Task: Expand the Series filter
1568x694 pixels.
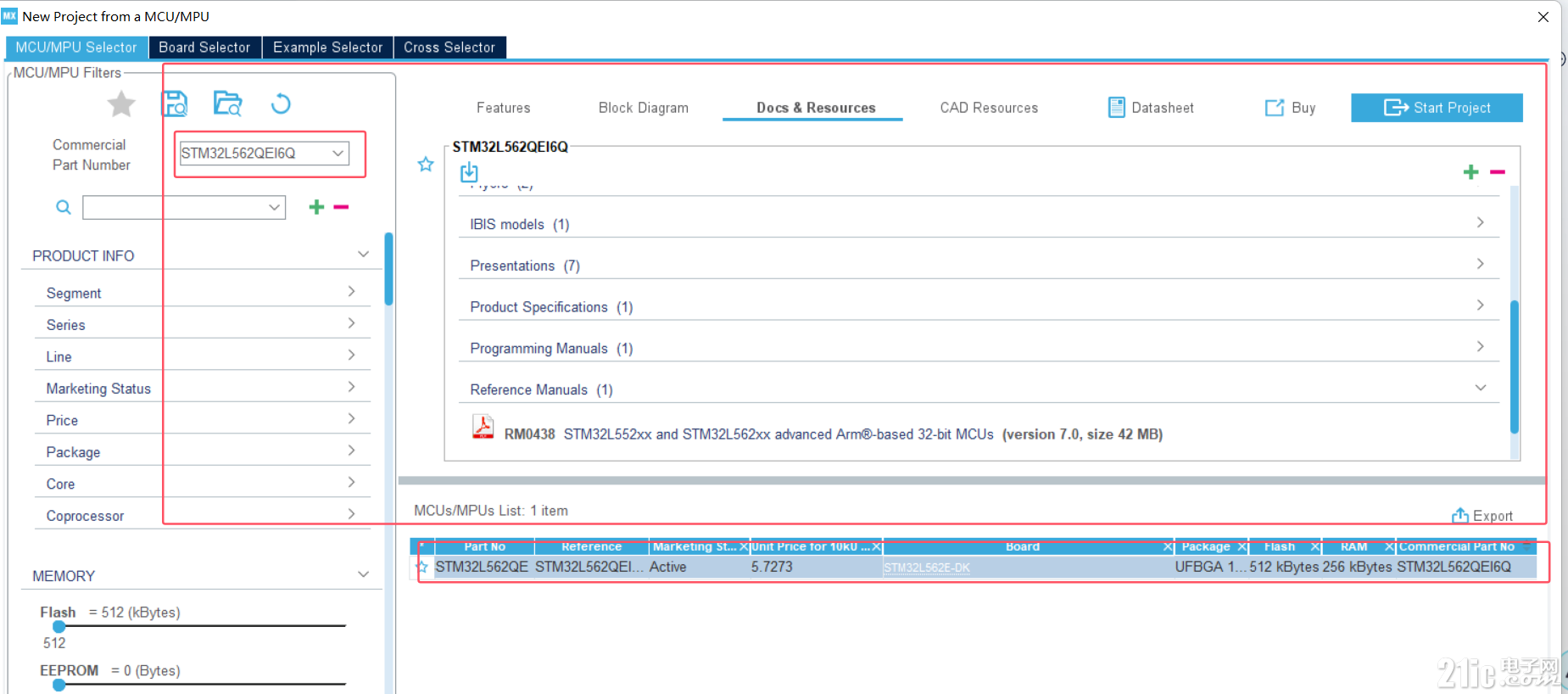Action: pyautogui.click(x=351, y=323)
